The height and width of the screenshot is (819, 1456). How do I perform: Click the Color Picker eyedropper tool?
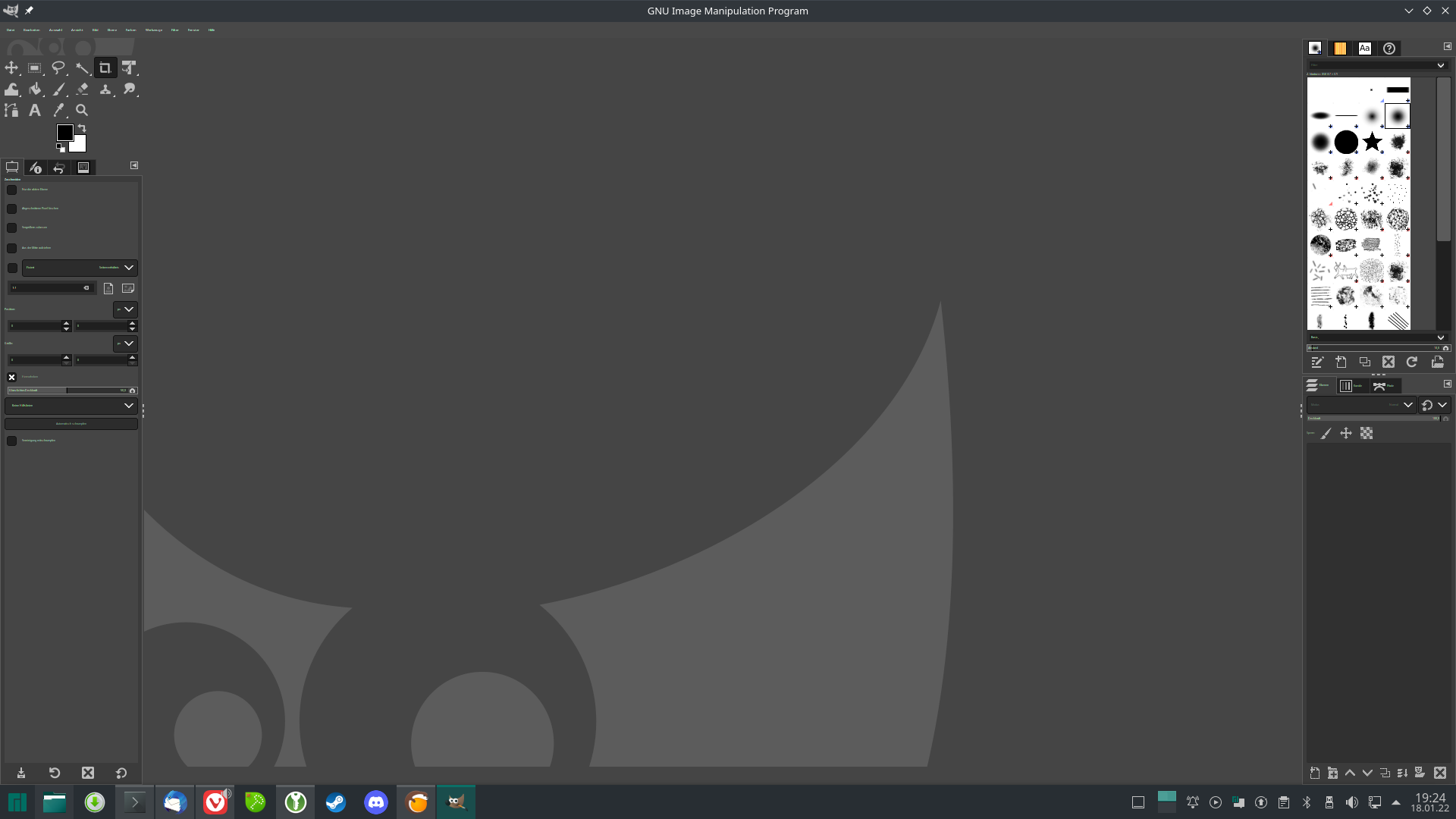tap(58, 111)
